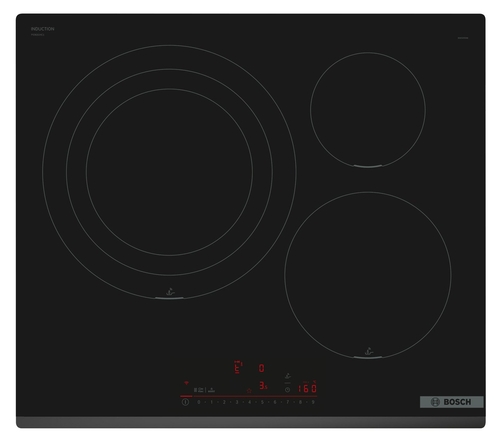The image size is (500, 443).
Task: Touch the lower-right cooking zone
Action: click(368, 275)
